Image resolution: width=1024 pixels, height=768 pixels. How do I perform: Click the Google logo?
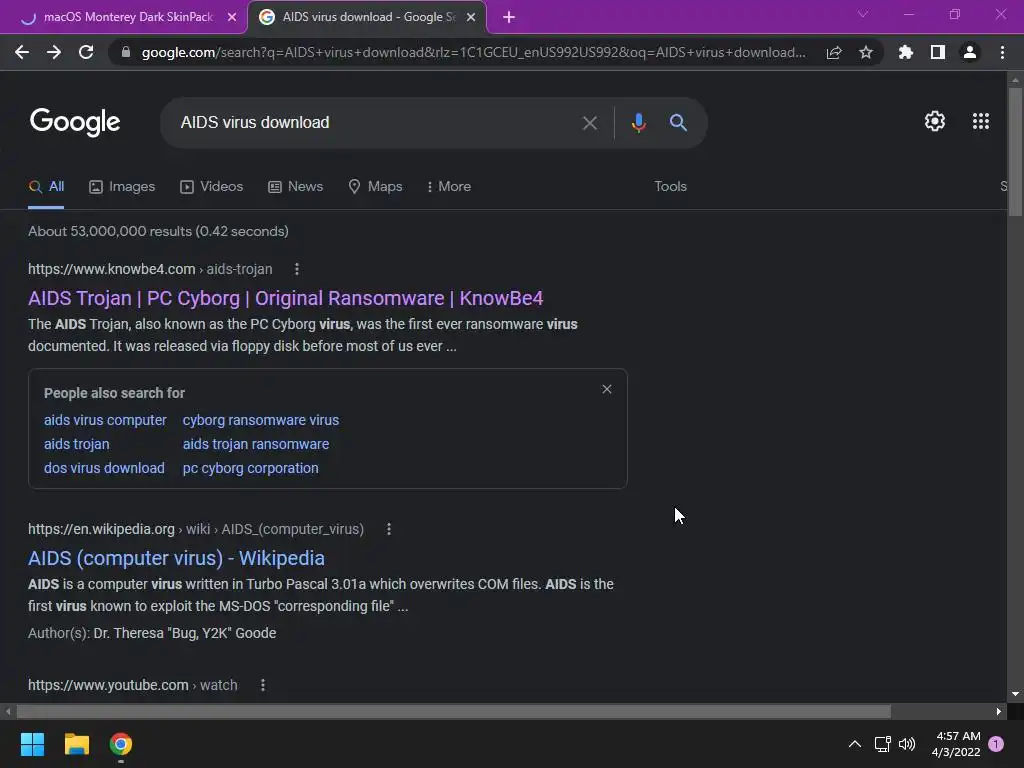(x=75, y=122)
